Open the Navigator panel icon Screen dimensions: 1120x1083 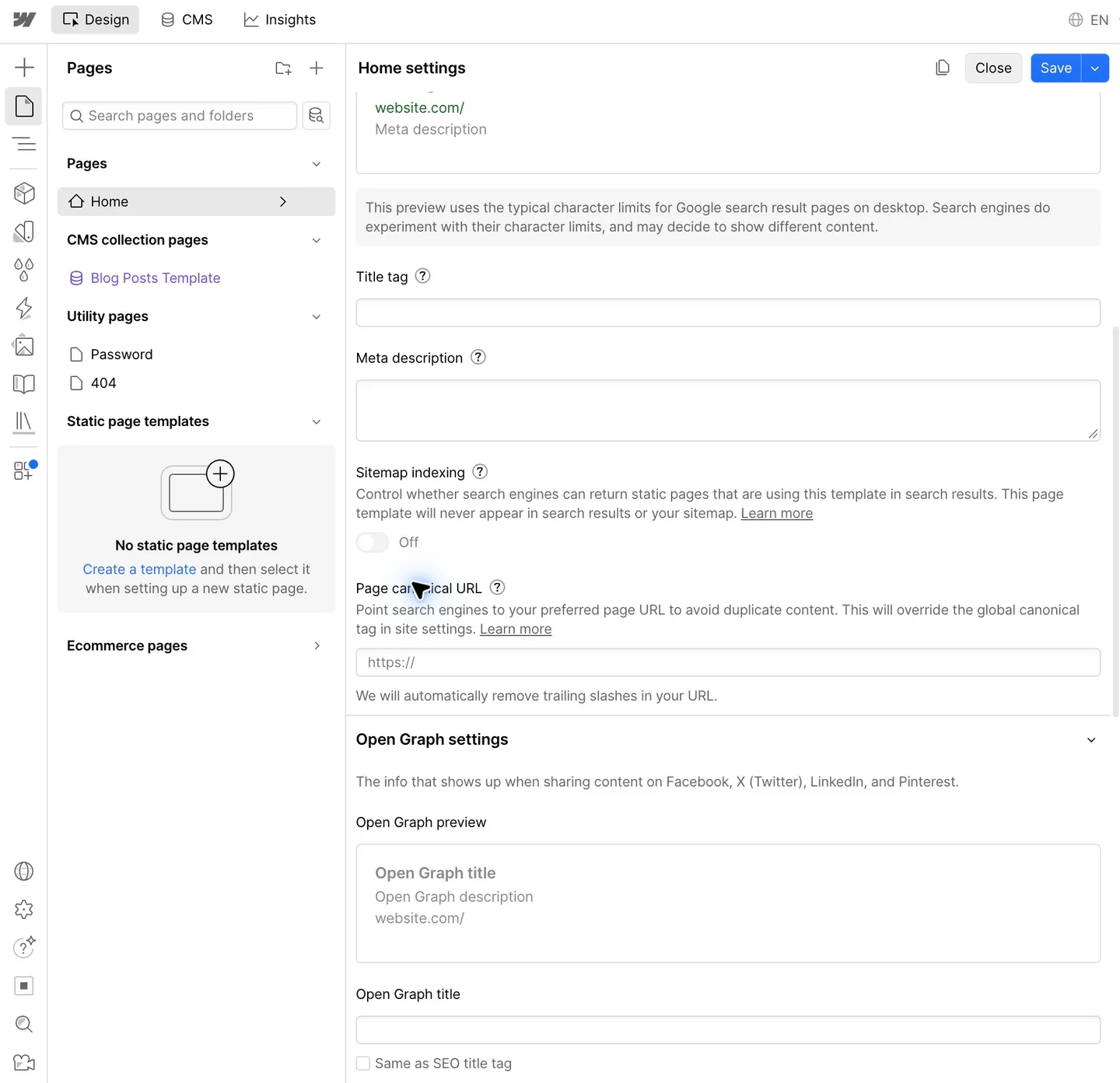click(24, 144)
